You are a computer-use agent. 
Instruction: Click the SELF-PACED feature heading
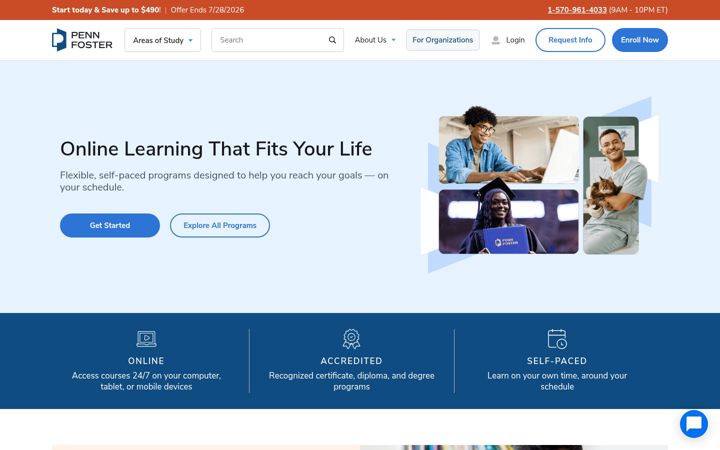557,361
